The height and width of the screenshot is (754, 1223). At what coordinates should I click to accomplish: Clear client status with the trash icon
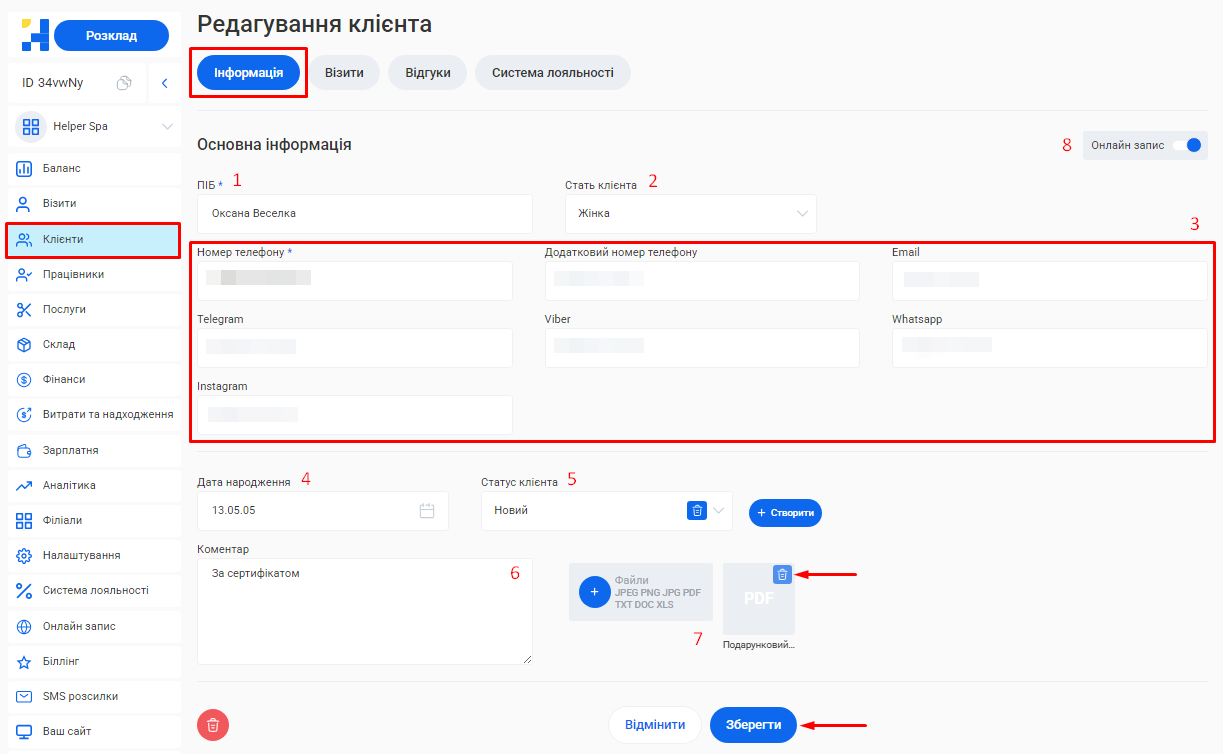tap(697, 511)
